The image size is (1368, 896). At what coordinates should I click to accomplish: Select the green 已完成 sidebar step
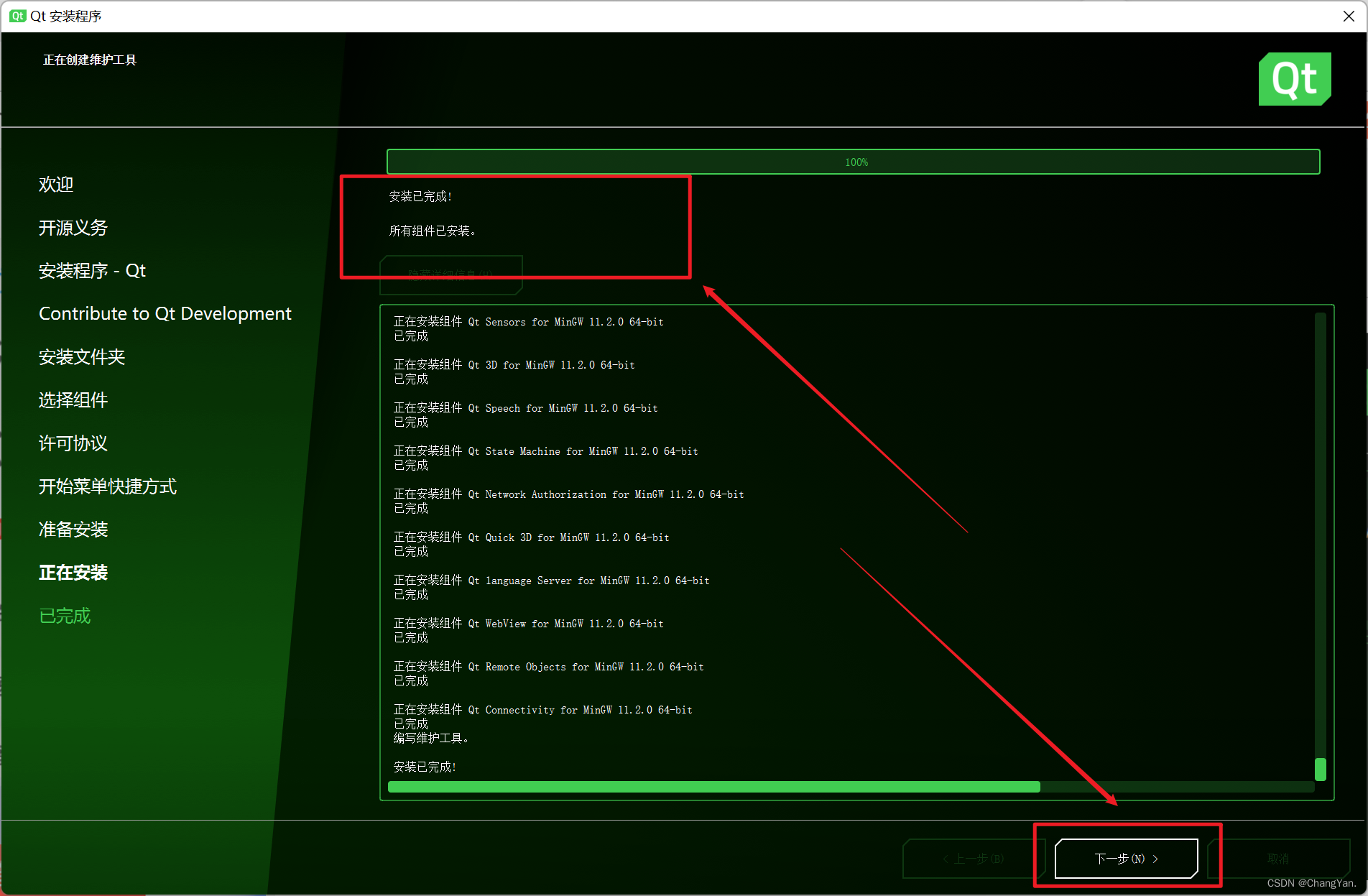pyautogui.click(x=65, y=616)
